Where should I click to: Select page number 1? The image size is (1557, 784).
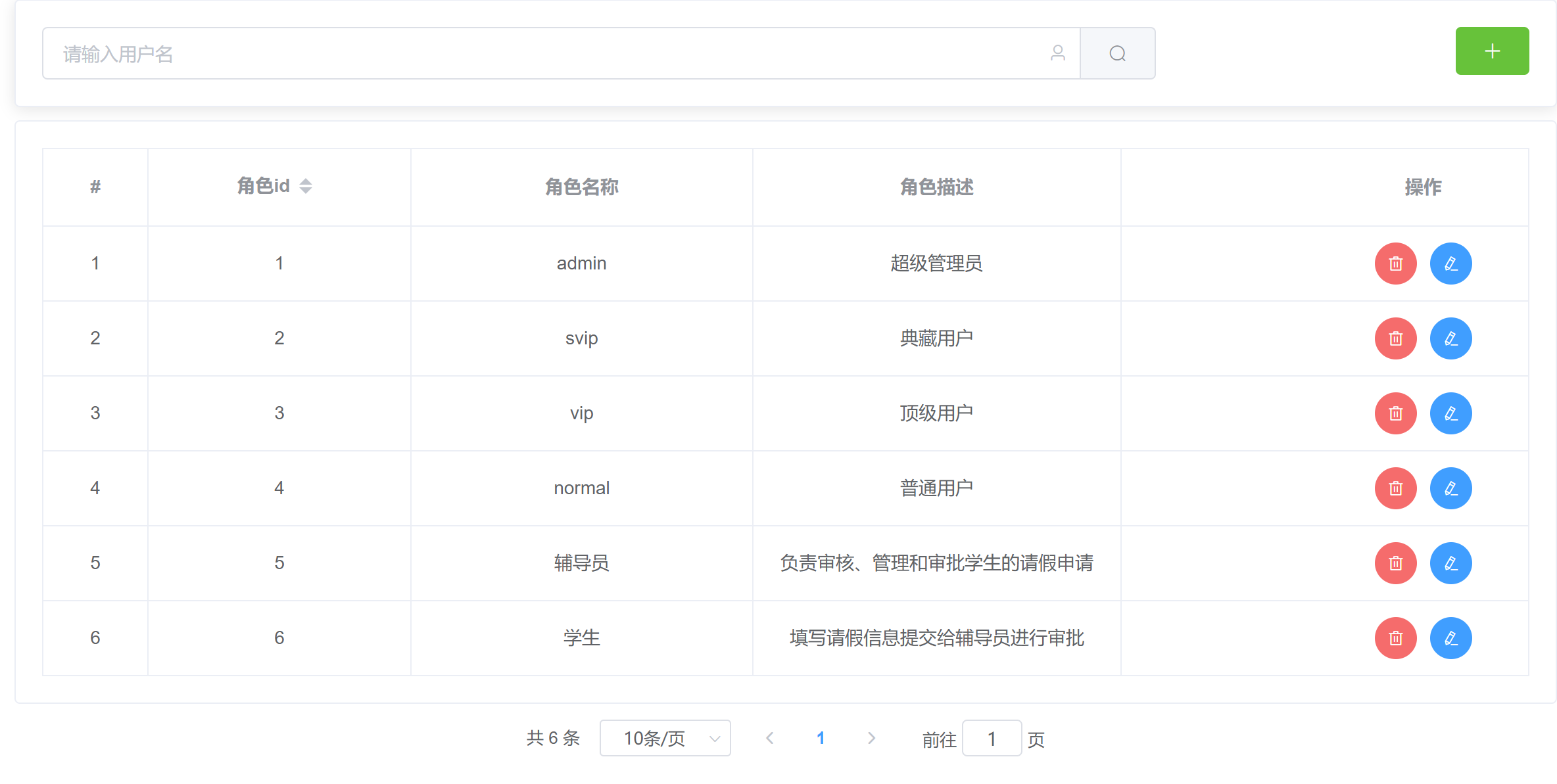[821, 738]
